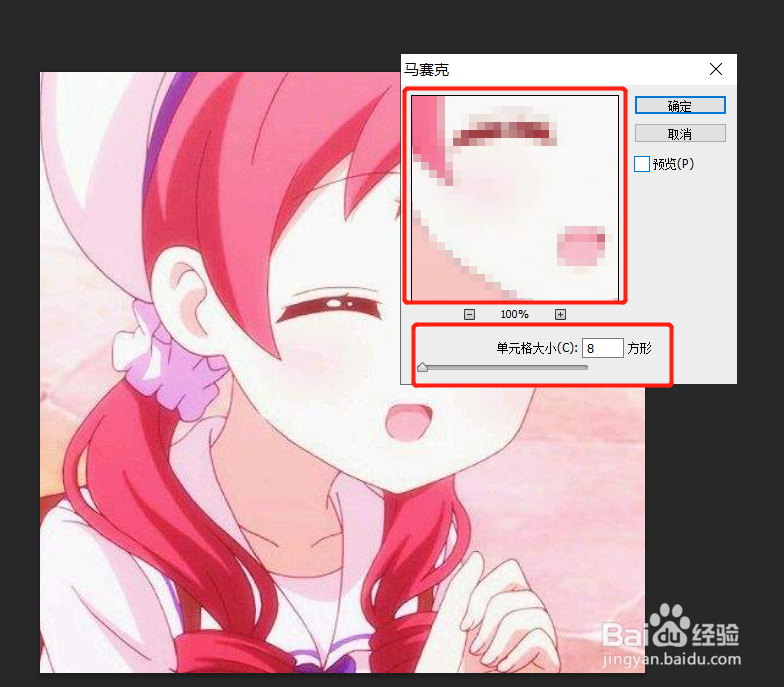Confirm mosaic filter with 确定 button
The width and height of the screenshot is (784, 687).
pyautogui.click(x=680, y=106)
